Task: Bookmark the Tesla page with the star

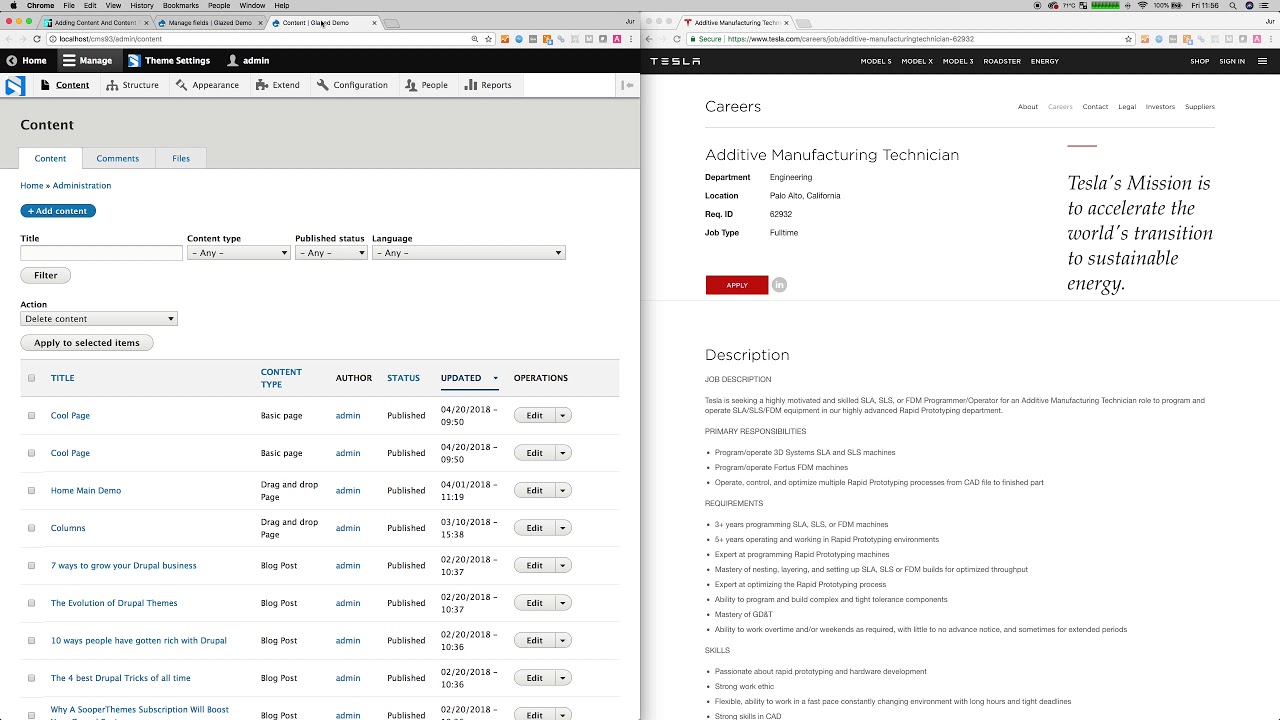Action: [x=1129, y=39]
